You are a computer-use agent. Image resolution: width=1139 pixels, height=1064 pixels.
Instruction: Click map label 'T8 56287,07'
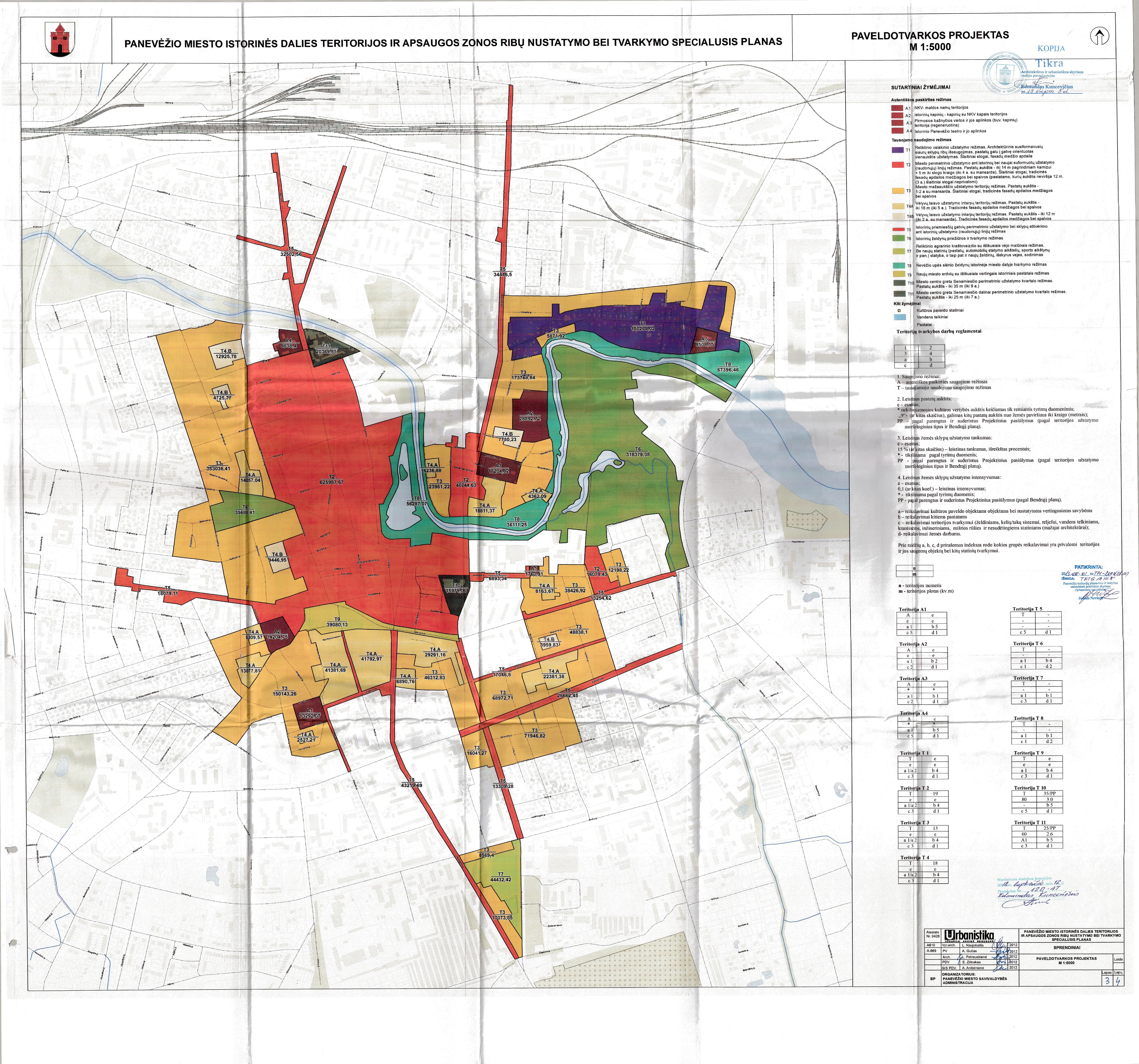click(x=417, y=501)
